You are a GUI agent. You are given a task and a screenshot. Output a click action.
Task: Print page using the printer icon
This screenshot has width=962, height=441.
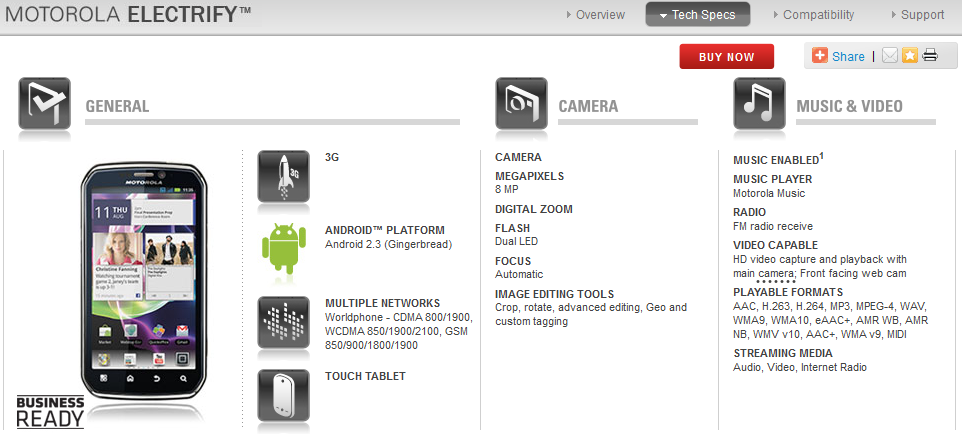(930, 55)
